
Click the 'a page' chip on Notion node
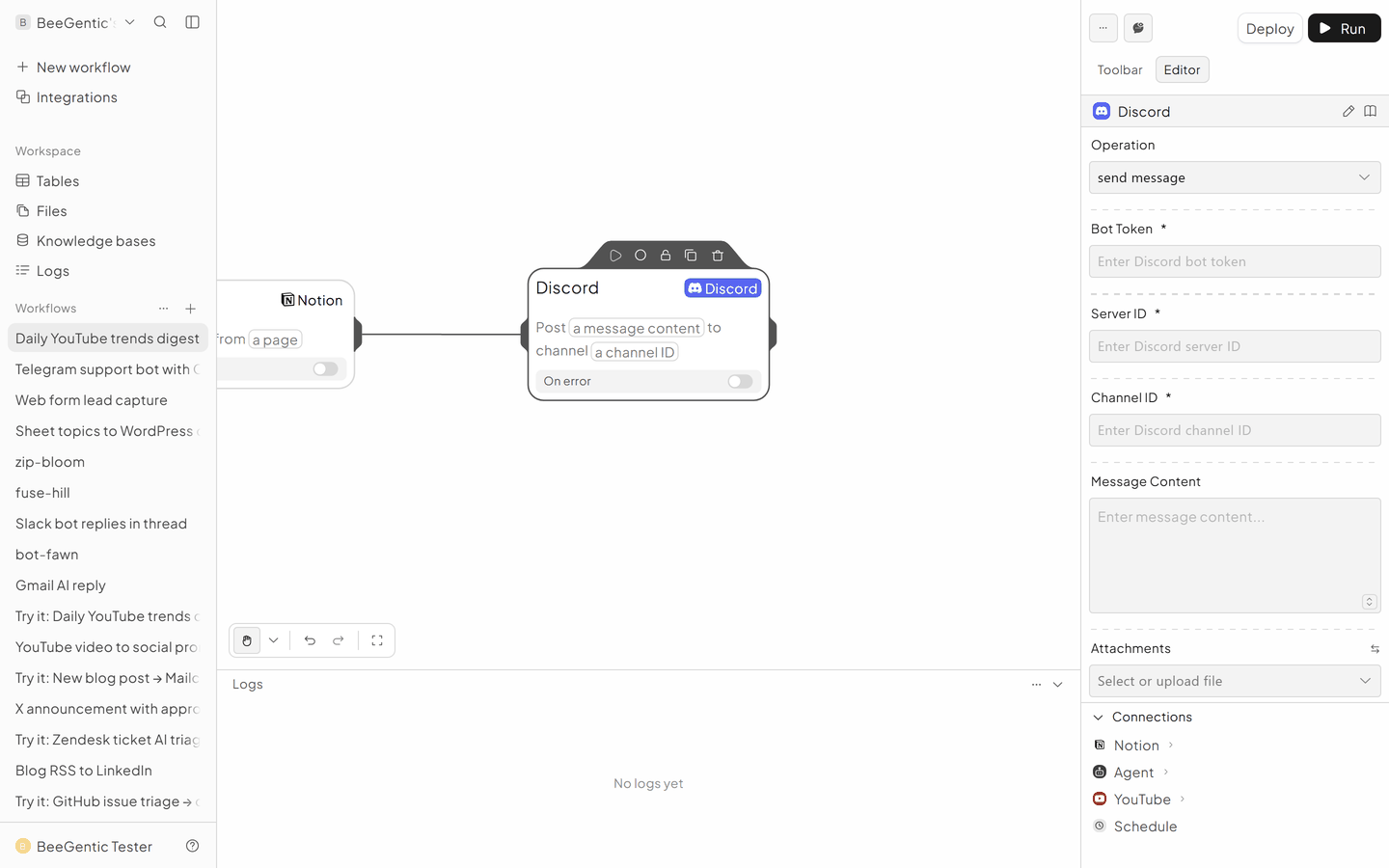click(x=276, y=339)
